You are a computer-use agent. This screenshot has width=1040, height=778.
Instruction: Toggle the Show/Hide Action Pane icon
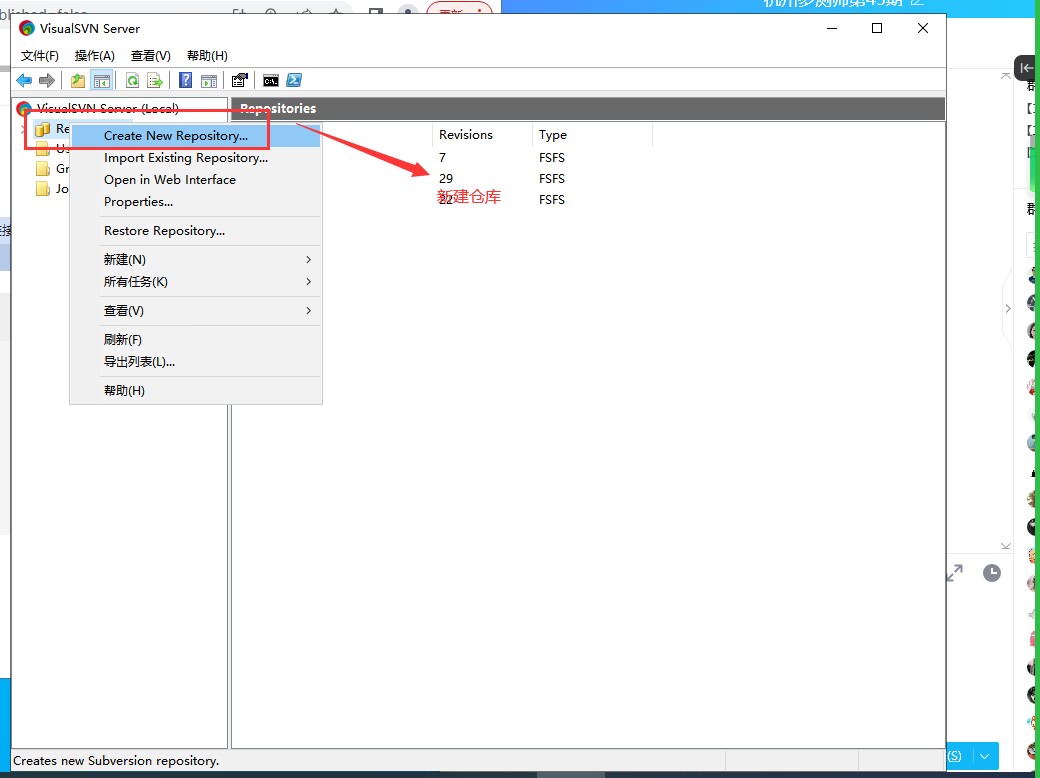(x=209, y=80)
